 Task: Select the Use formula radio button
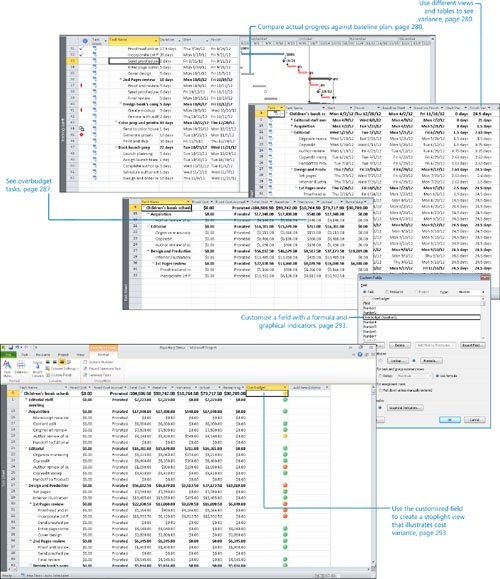coord(437,376)
